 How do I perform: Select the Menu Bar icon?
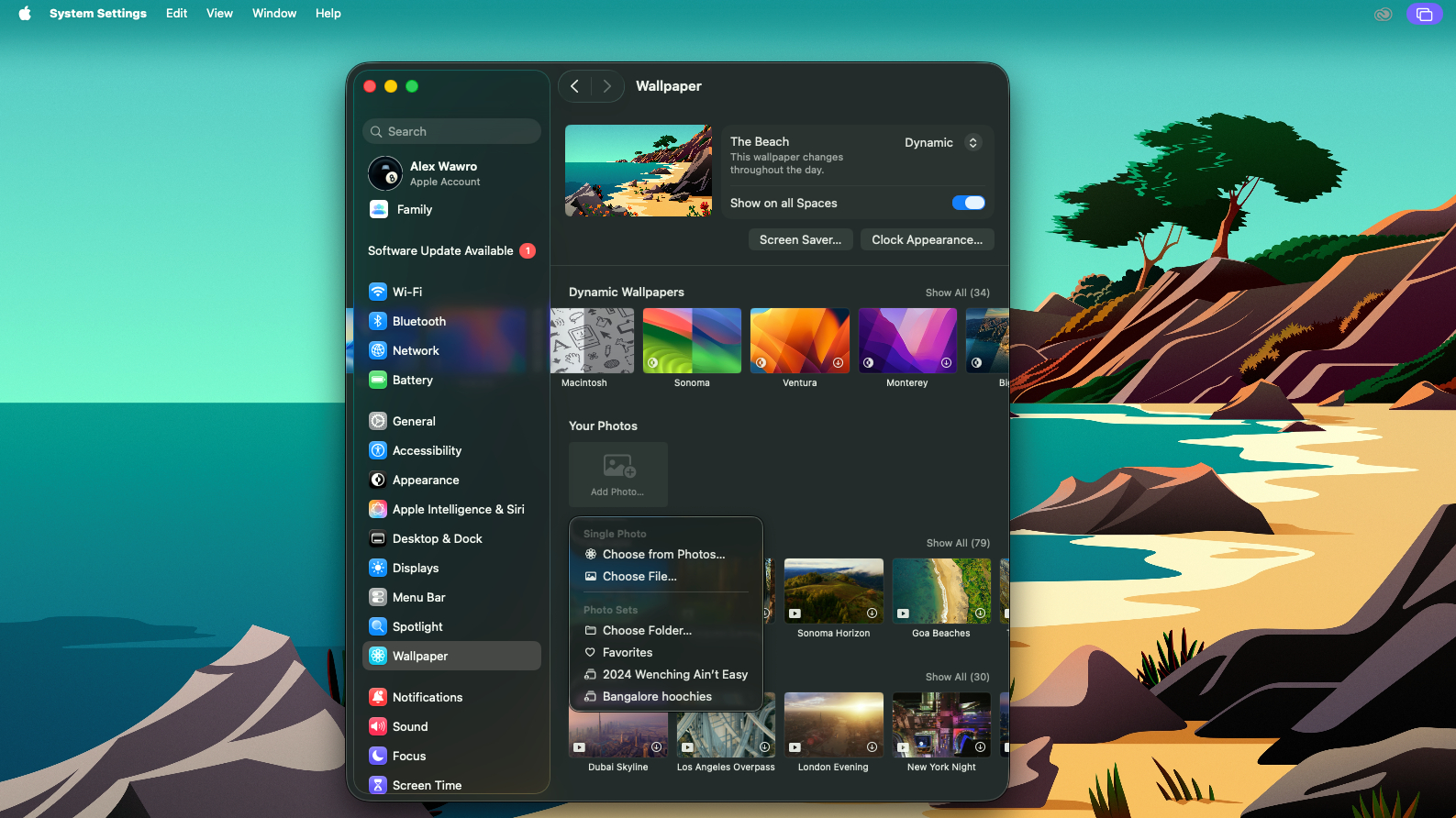(x=378, y=597)
